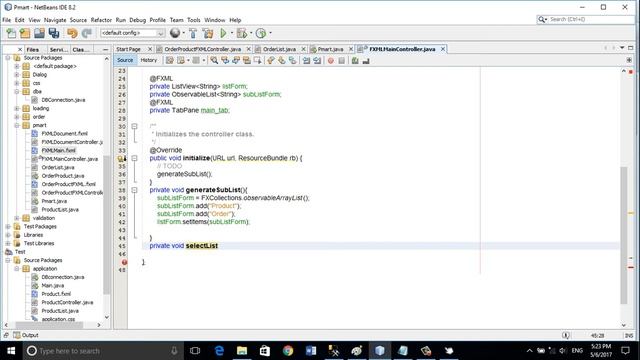Click the editor vertical scrollbar
640x360 pixels.
624,235
